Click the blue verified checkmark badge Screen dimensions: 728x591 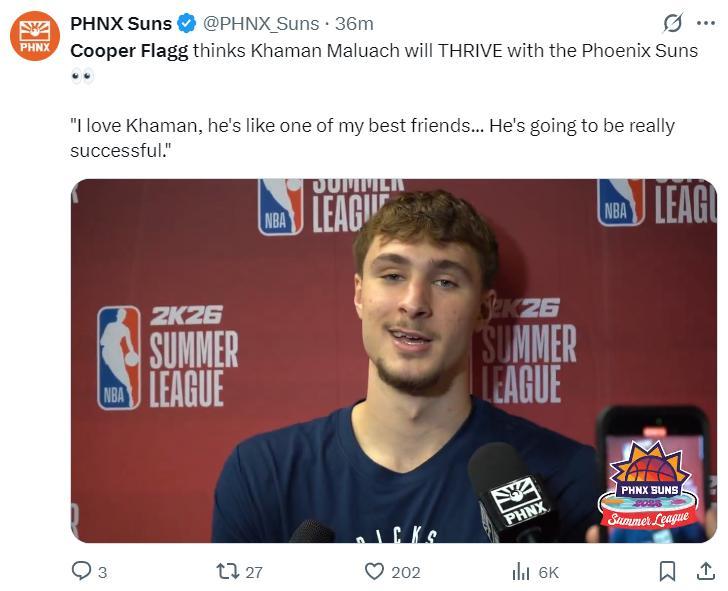tap(187, 23)
